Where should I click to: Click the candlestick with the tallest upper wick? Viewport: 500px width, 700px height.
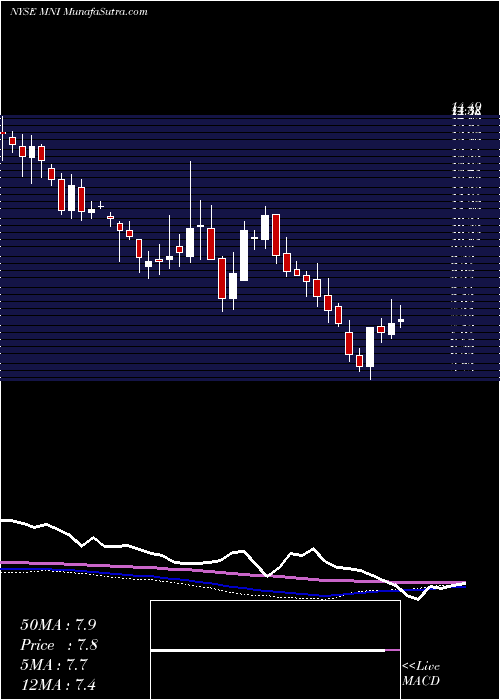click(x=190, y=212)
